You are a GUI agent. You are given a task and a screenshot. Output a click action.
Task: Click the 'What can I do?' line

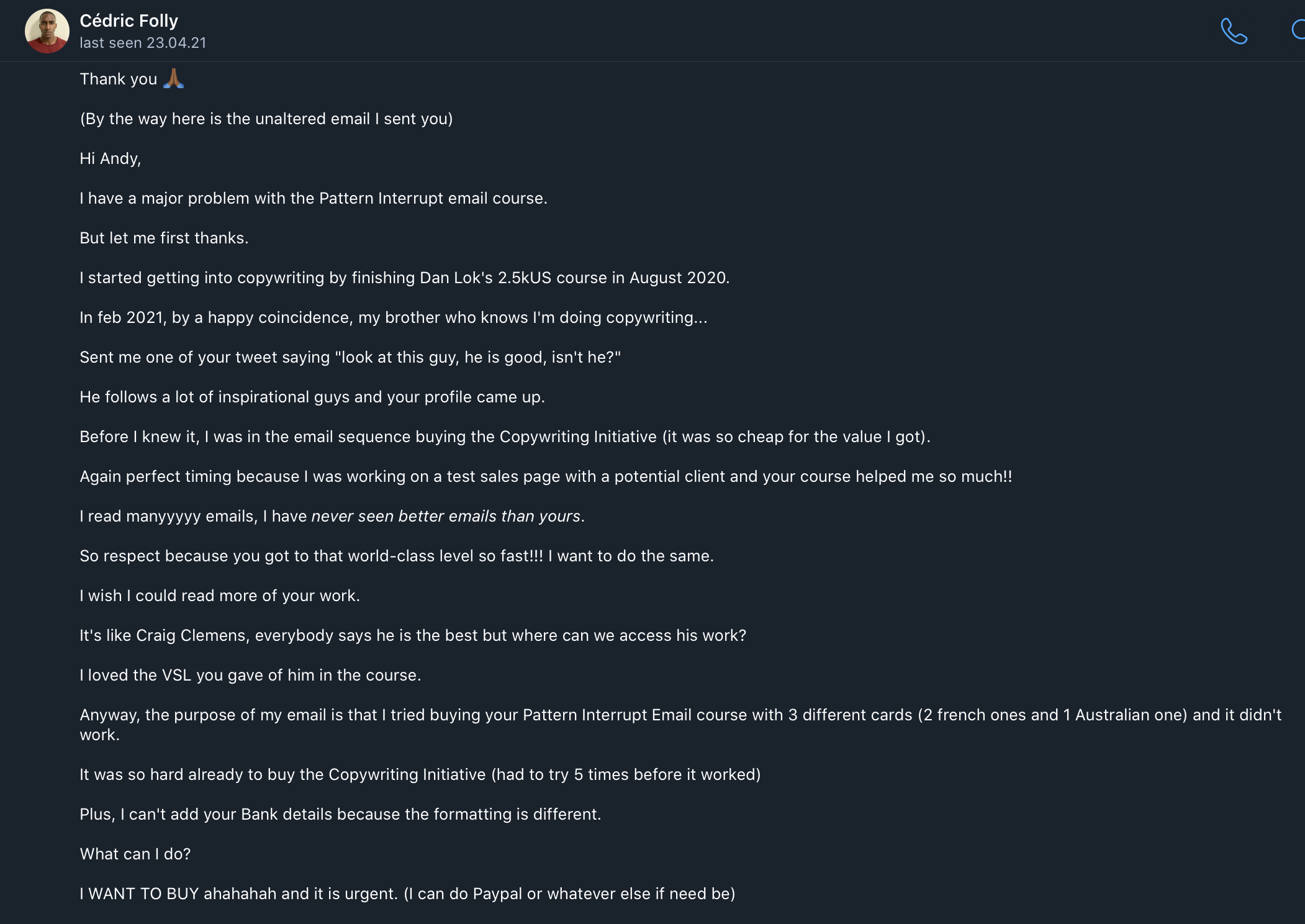click(x=135, y=854)
